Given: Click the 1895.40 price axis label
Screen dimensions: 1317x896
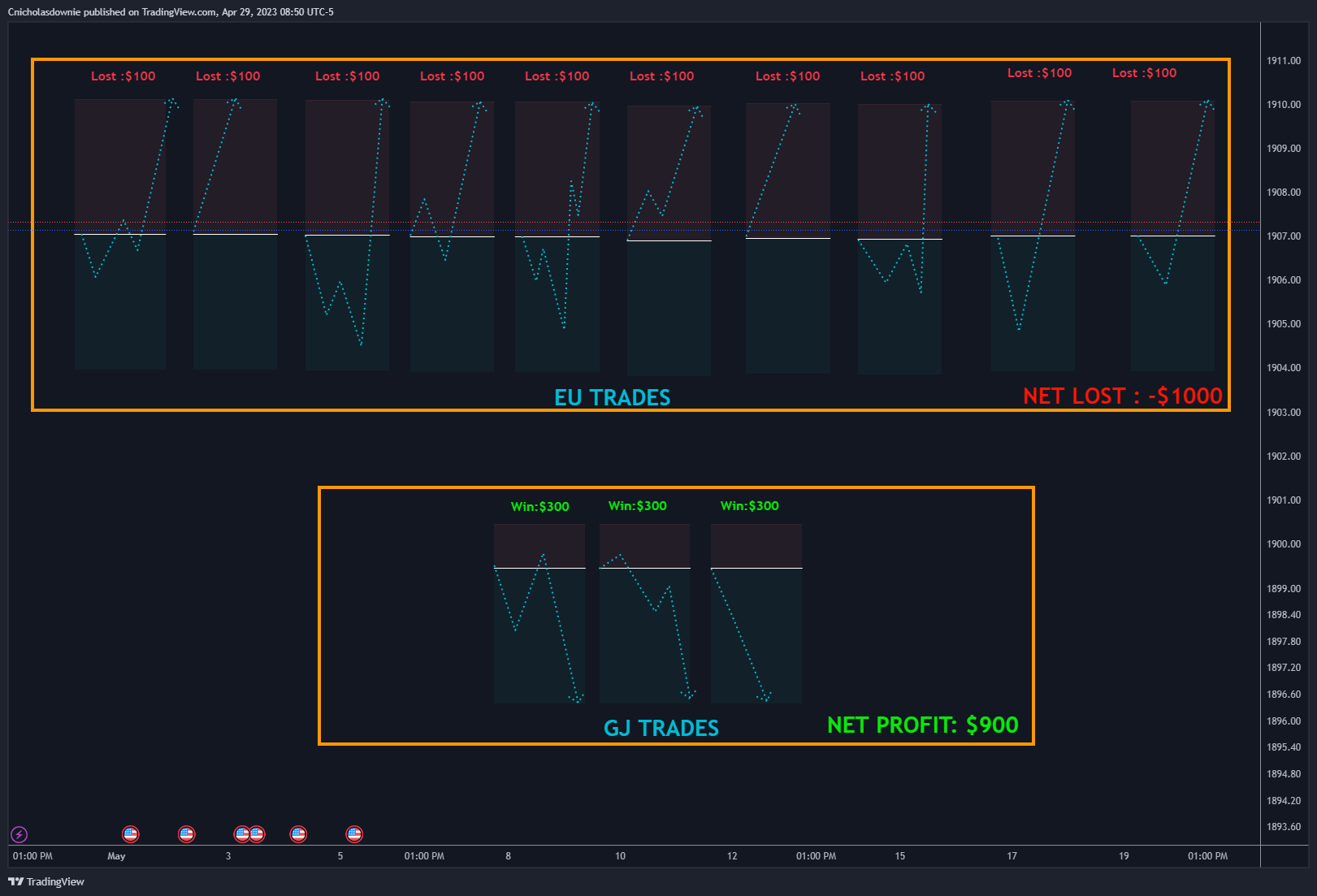Looking at the screenshot, I should click(1284, 747).
